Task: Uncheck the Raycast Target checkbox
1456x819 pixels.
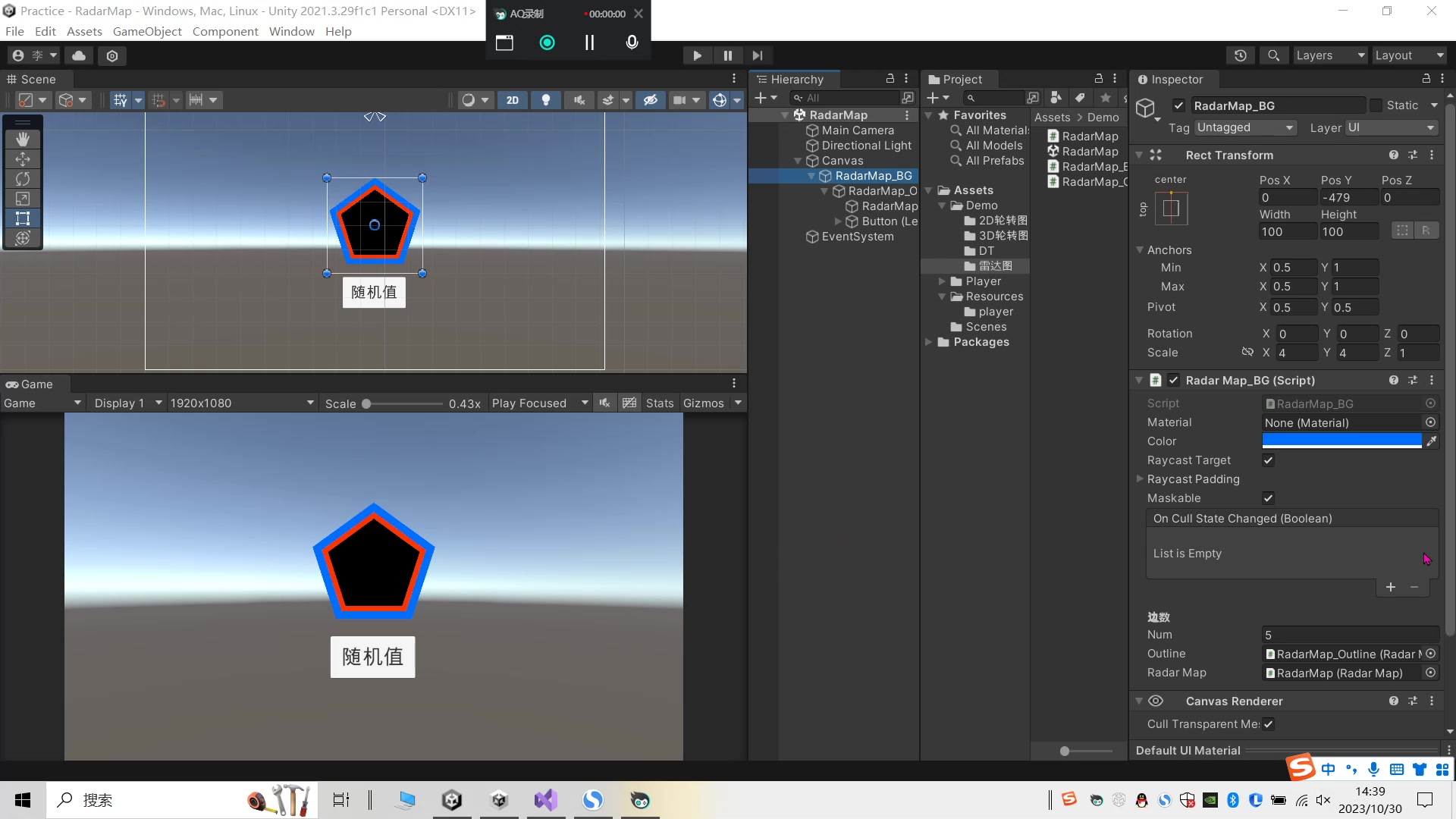Action: [x=1268, y=460]
